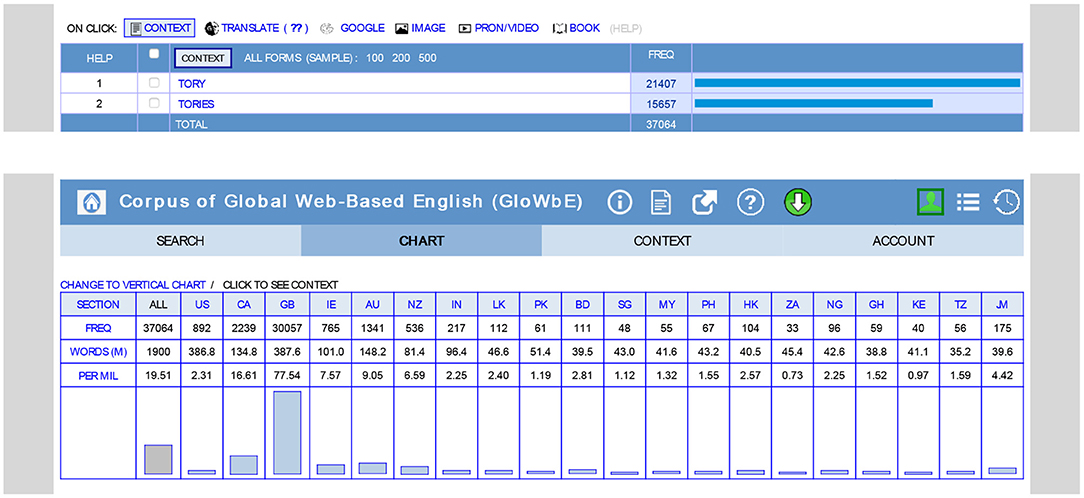Click the TORY frequency bar
1084x498 pixels.
pyautogui.click(x=857, y=83)
